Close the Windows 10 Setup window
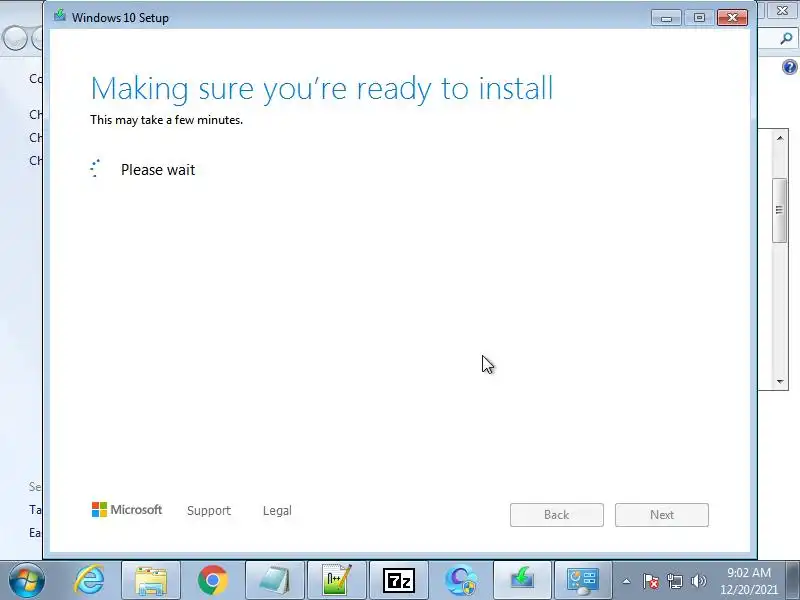The width and height of the screenshot is (800, 600). [732, 17]
